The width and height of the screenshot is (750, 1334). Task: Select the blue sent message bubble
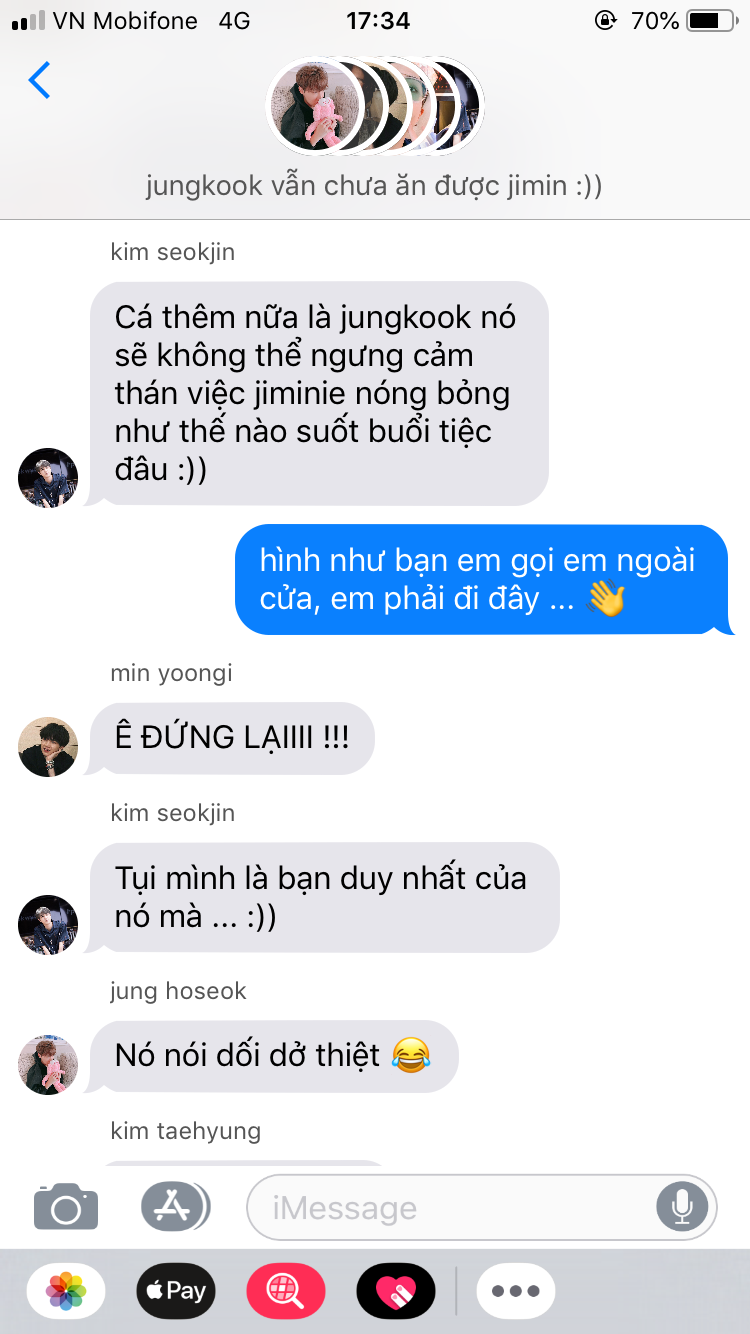(x=483, y=580)
